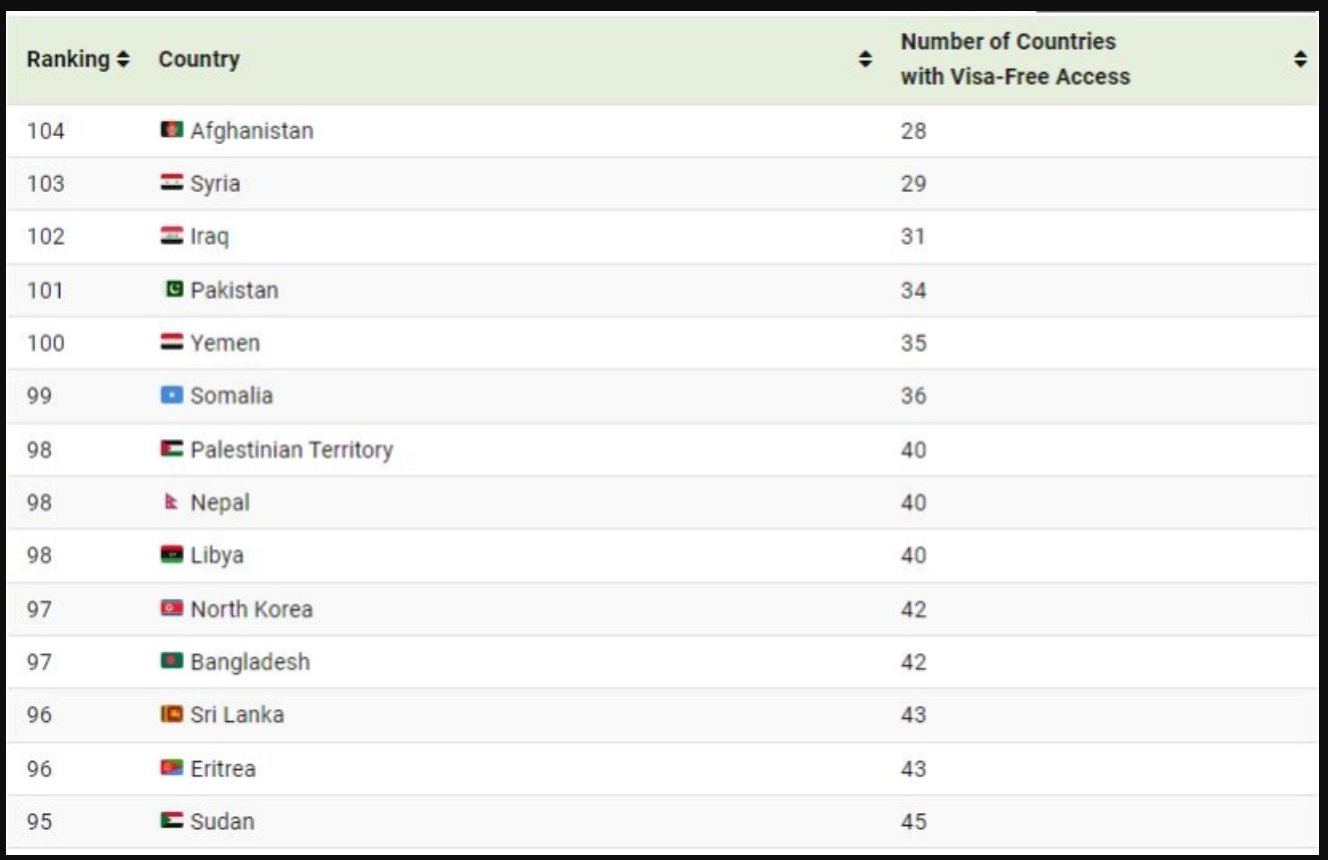Click the Nepal flag icon
1328x860 pixels.
(170, 502)
